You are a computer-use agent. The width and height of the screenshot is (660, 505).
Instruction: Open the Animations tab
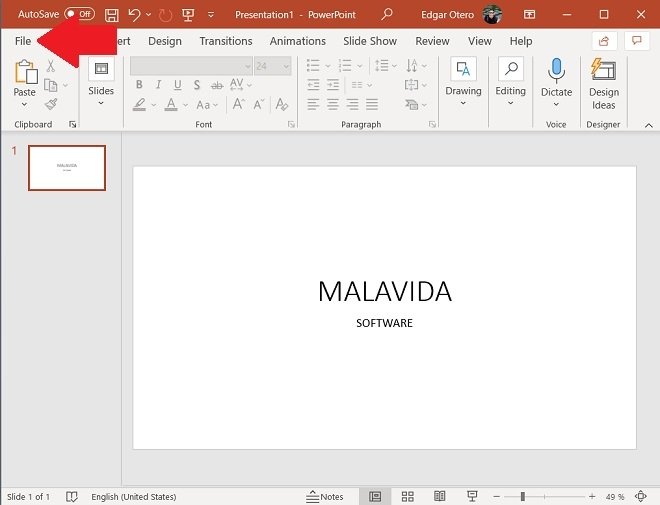[298, 41]
